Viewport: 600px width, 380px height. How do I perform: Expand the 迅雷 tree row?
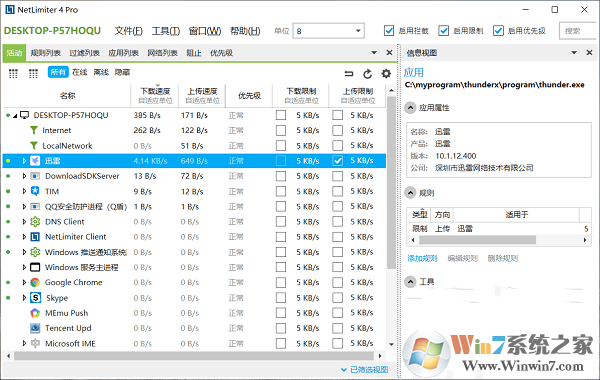coord(24,161)
